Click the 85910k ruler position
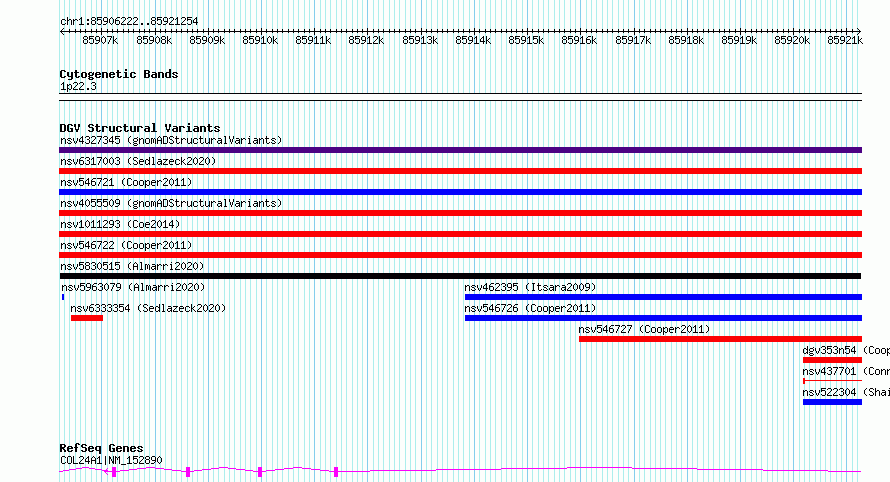 (x=260, y=40)
